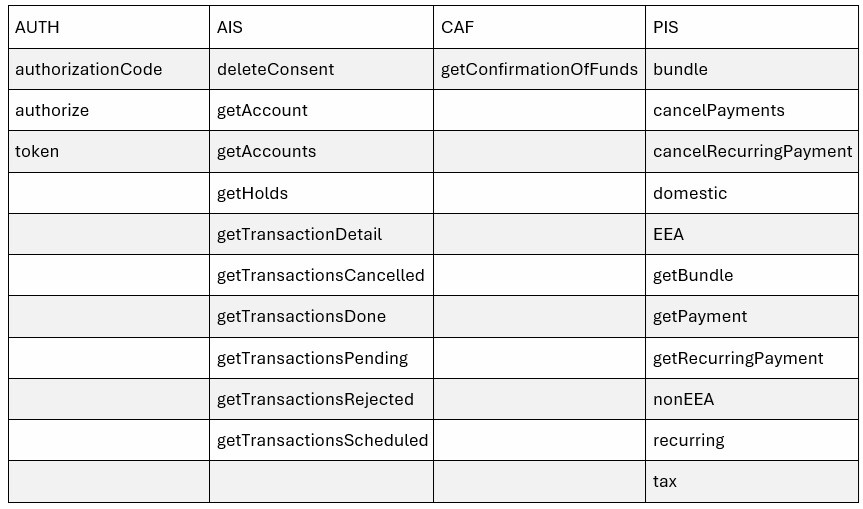
Task: Select the deleteConsent cell
Action: (321, 69)
